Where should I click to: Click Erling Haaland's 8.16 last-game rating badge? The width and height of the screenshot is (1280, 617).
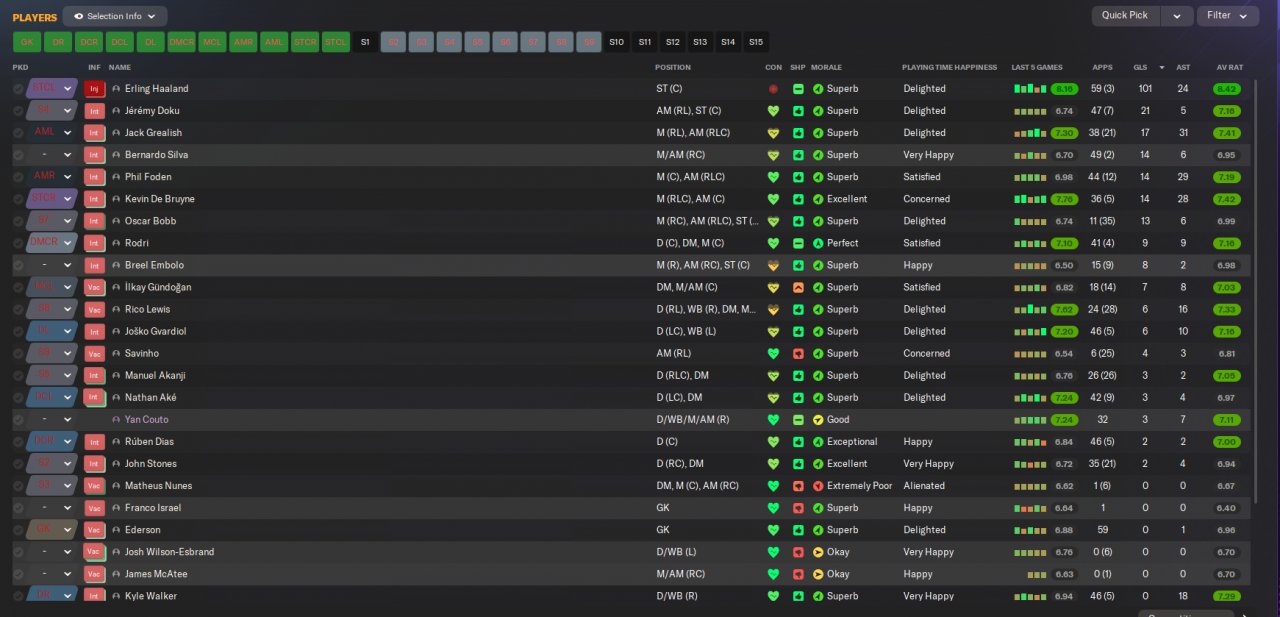tap(1064, 89)
